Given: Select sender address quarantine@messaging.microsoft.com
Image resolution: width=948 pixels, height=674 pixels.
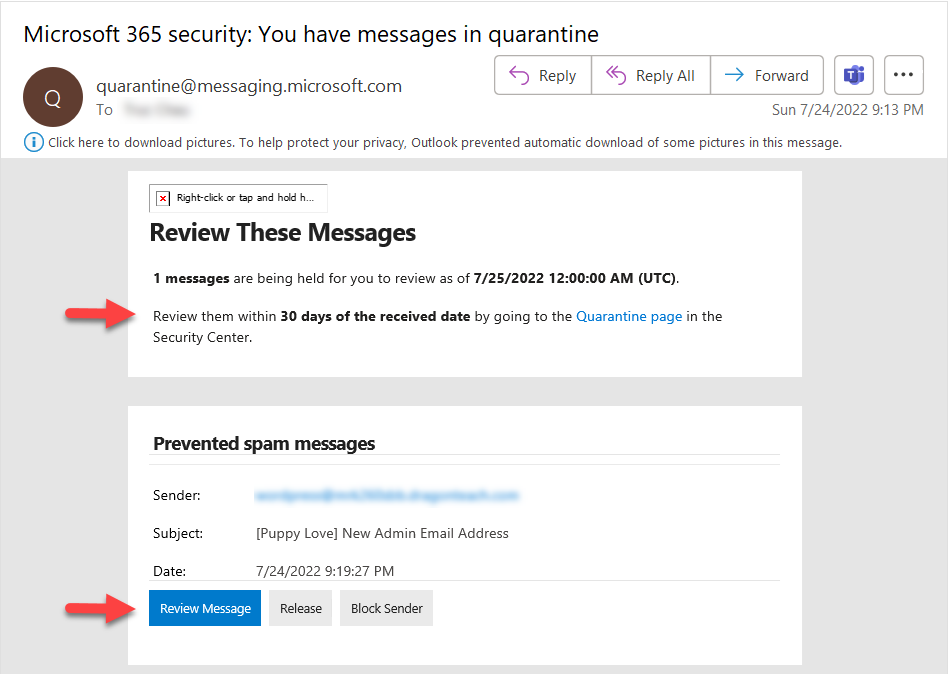Looking at the screenshot, I should (249, 86).
